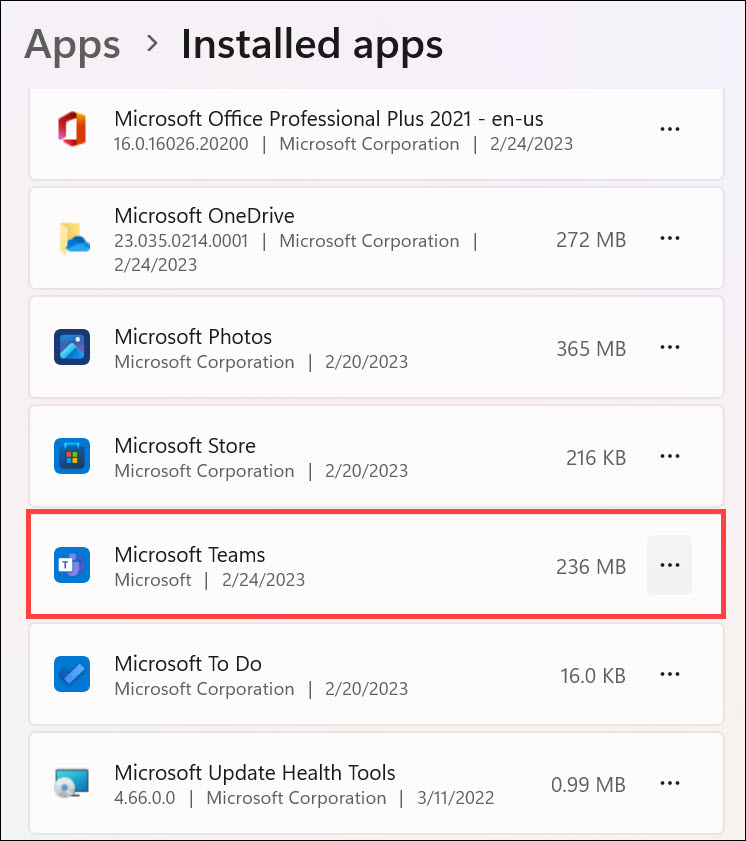
Task: Open three-dot menu for Update Health Tools
Action: (670, 784)
